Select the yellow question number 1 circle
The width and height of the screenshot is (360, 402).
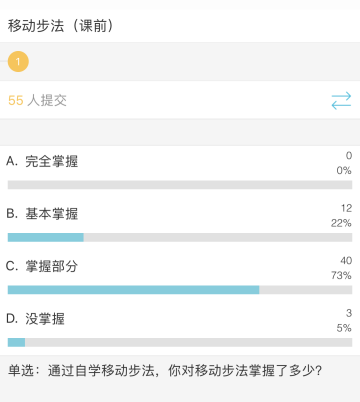tap(18, 62)
